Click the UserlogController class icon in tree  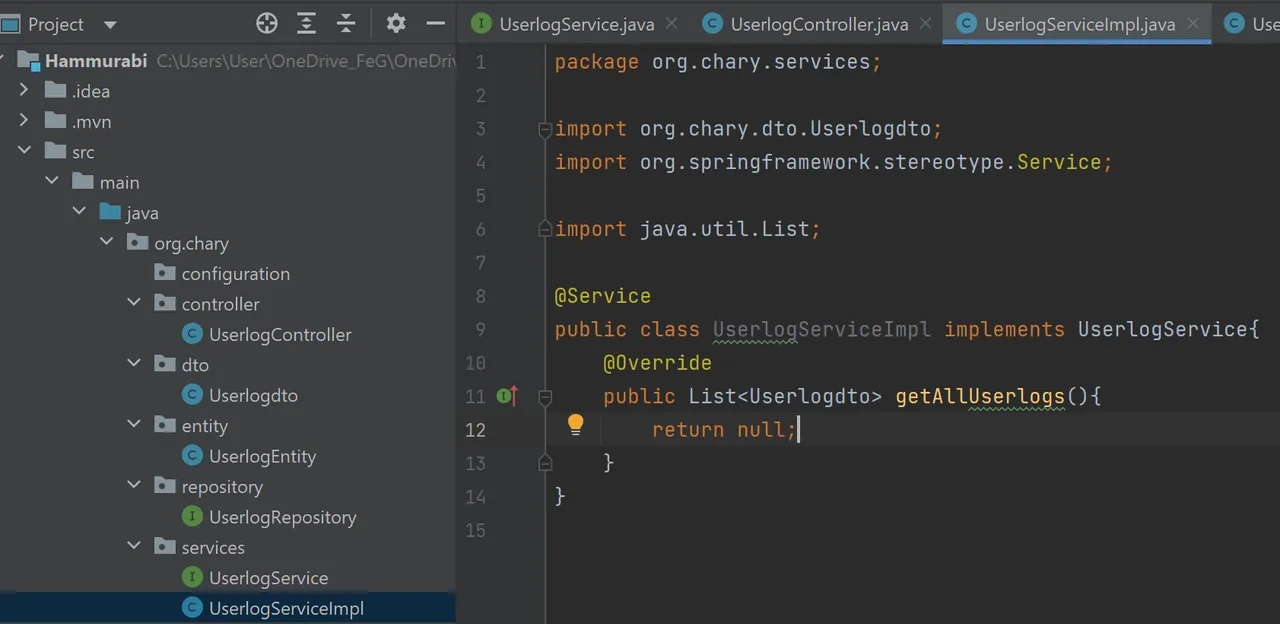coord(192,334)
